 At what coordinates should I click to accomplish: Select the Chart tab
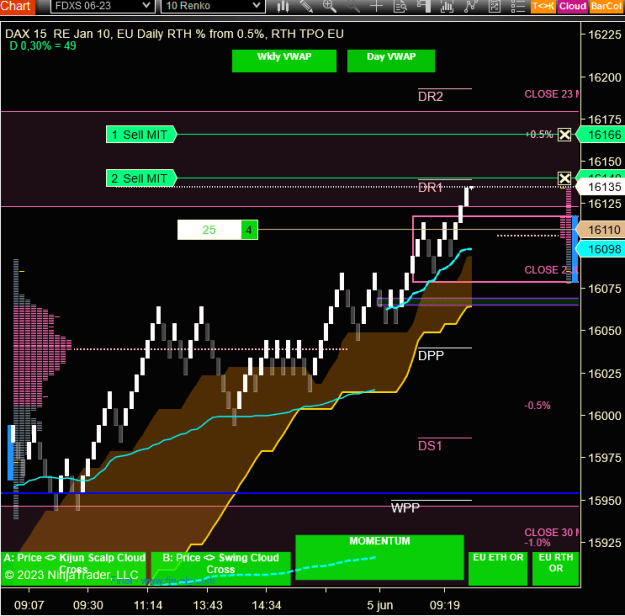pos(17,6)
